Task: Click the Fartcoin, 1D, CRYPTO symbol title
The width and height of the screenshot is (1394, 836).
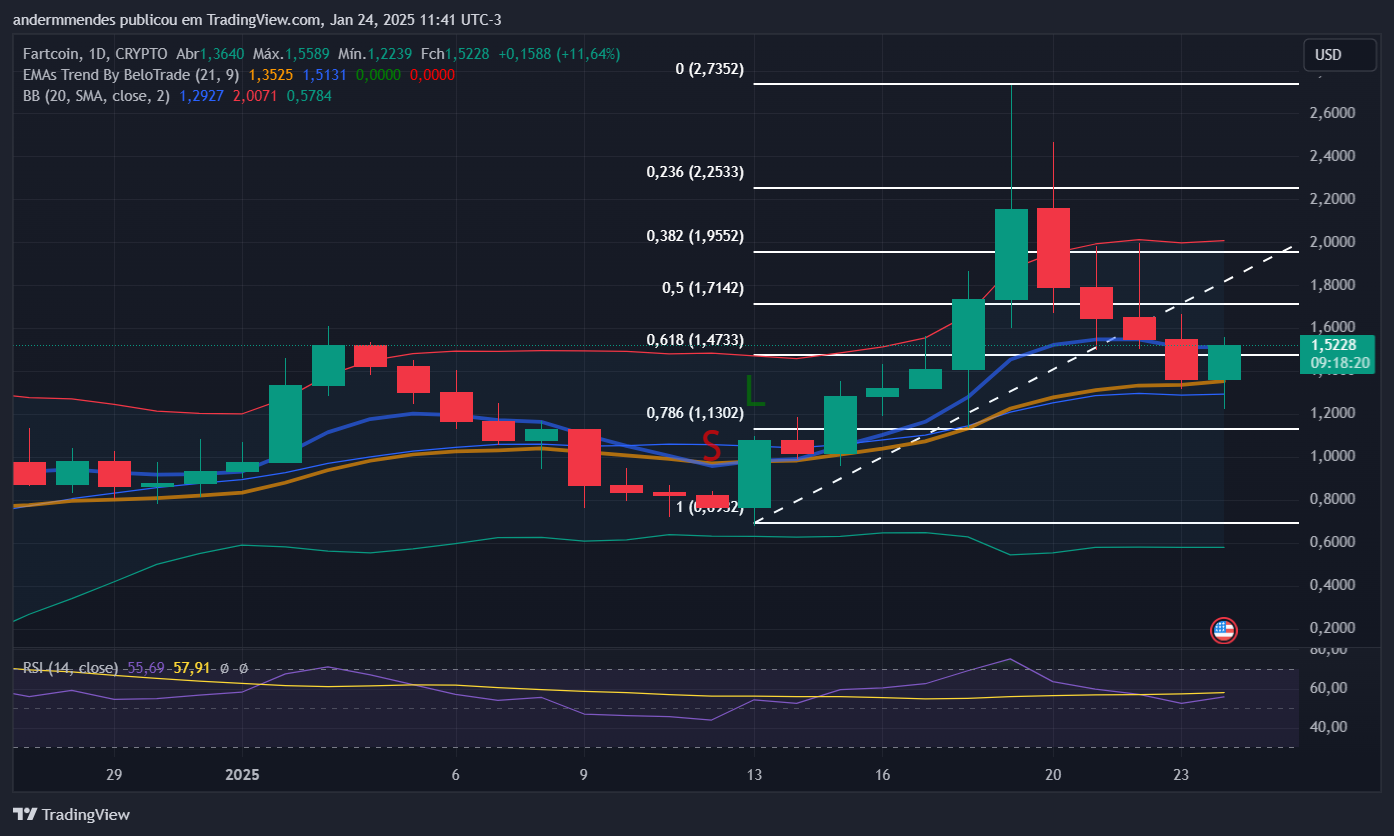Action: 97,54
